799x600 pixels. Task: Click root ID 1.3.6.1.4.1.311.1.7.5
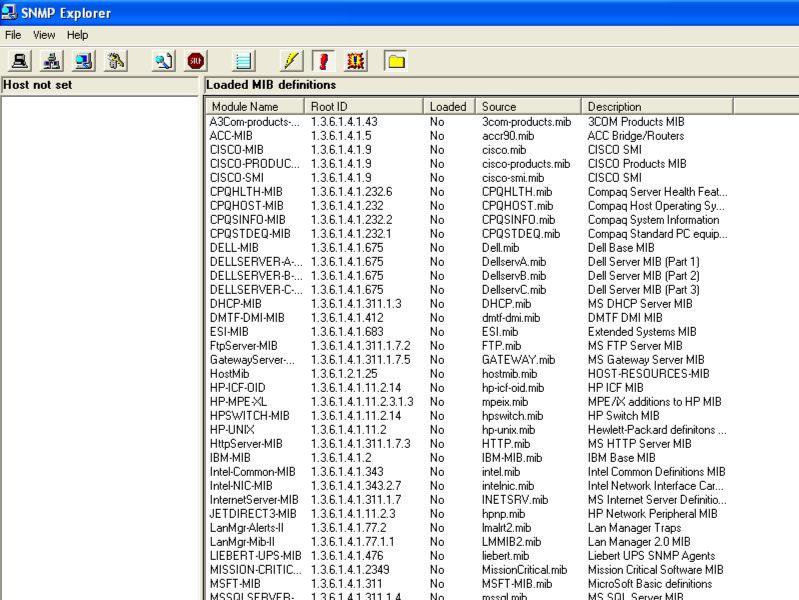[361, 360]
